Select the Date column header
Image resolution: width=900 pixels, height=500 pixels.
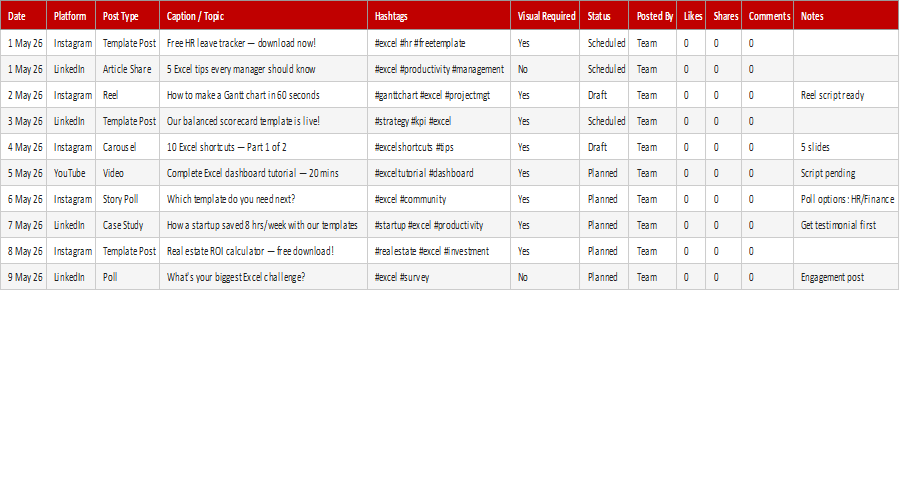tap(24, 15)
